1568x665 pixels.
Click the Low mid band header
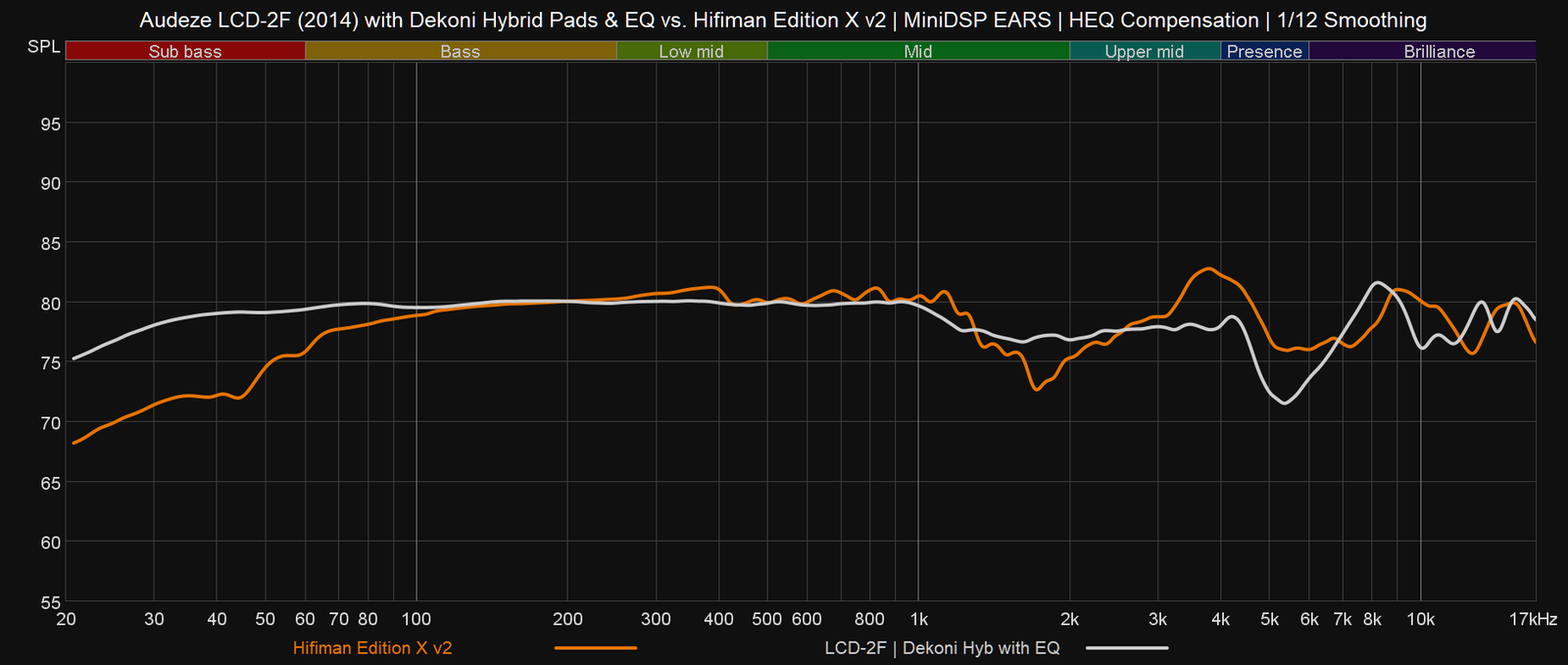point(691,51)
